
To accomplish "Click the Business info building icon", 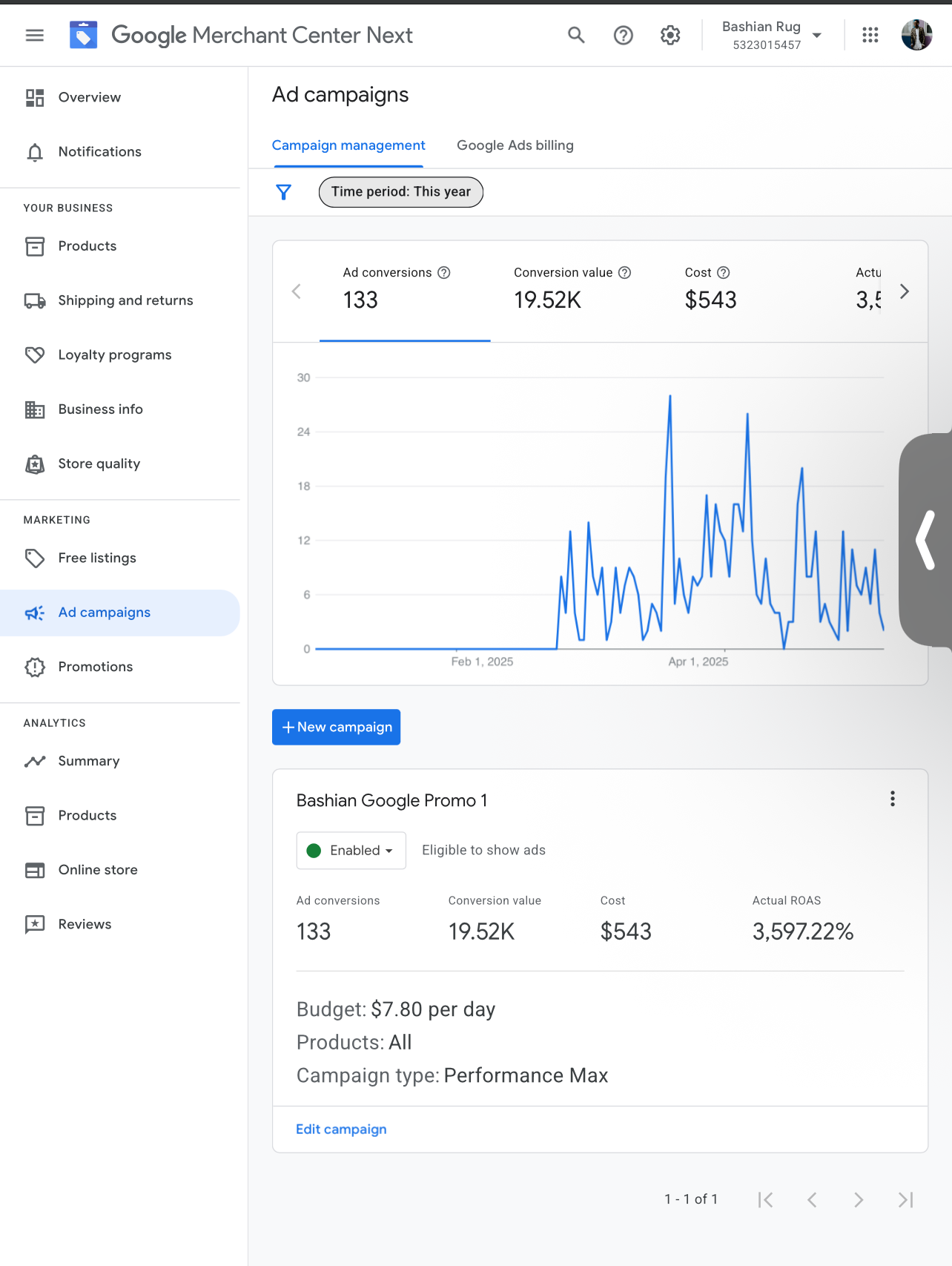I will point(35,409).
